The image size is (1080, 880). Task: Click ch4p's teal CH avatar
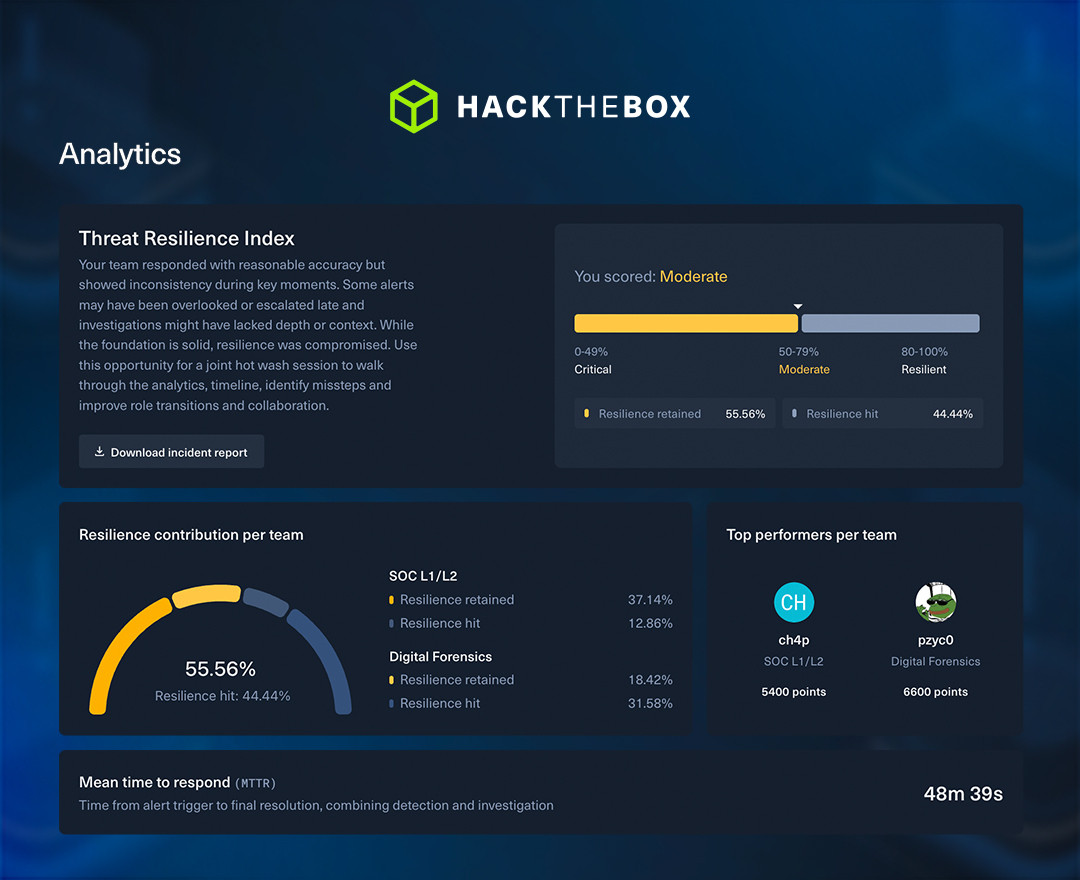[x=793, y=602]
